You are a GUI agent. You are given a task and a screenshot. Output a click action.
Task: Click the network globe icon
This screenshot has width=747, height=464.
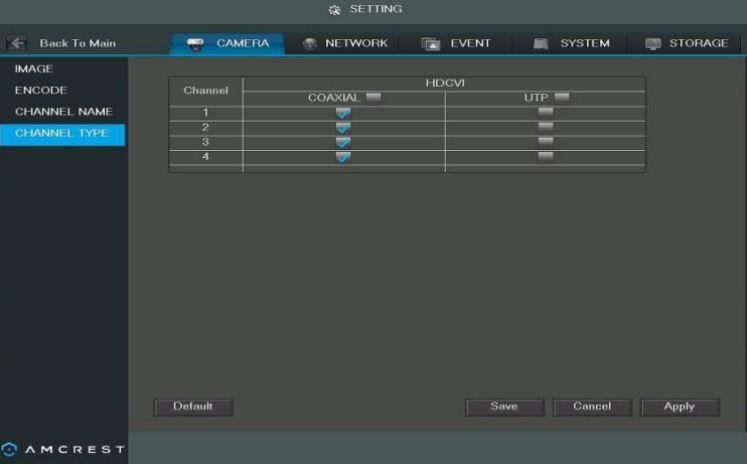point(310,44)
